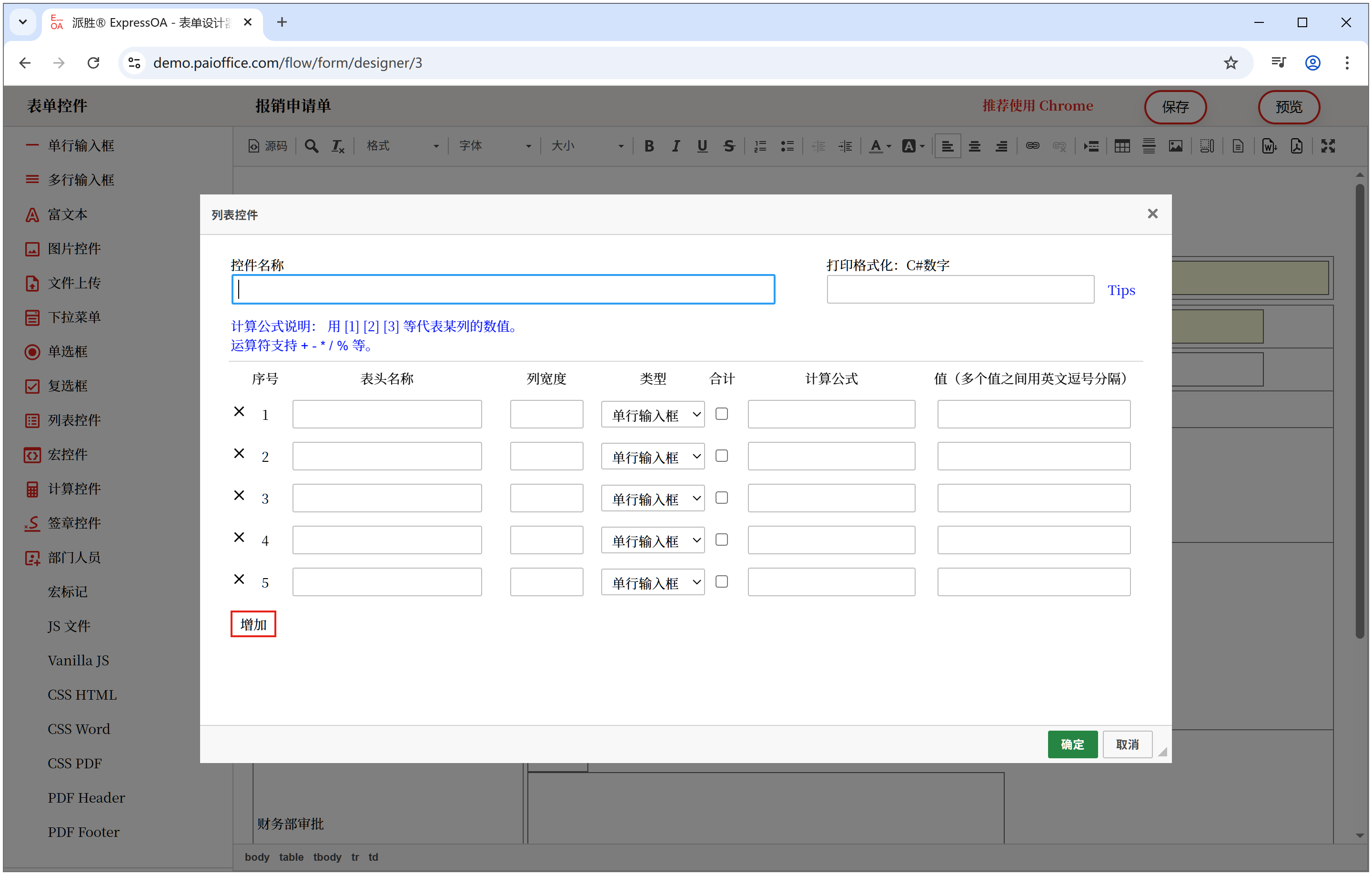
Task: Check the 合计 checkbox in row 1
Action: (721, 414)
